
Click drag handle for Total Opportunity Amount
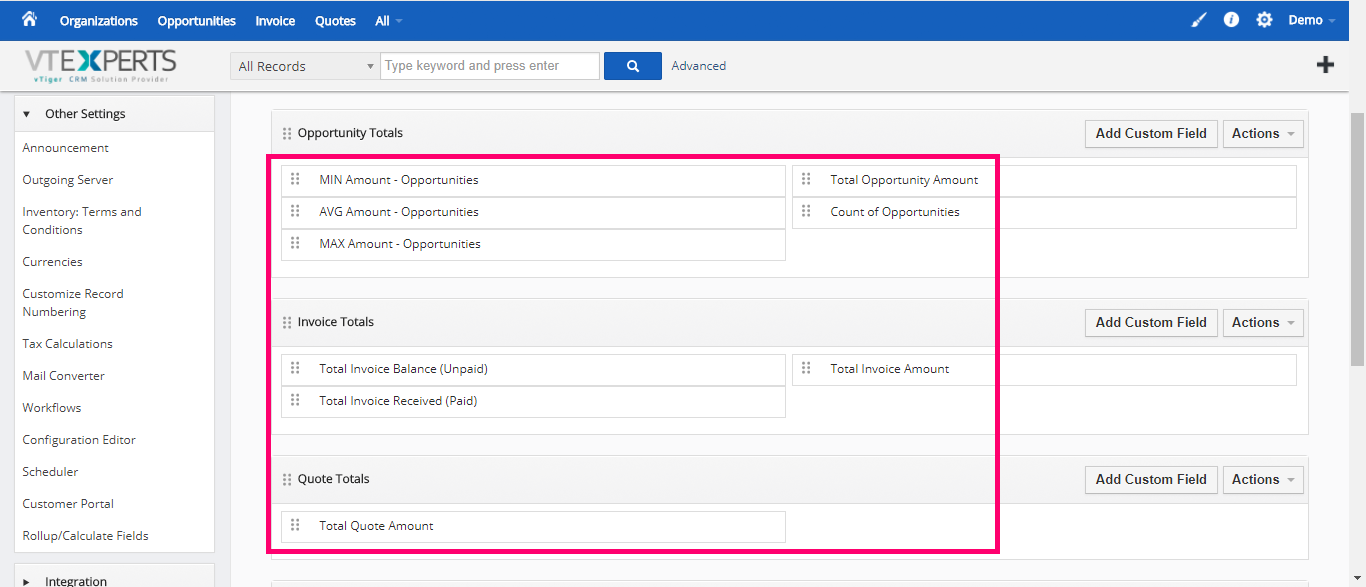(806, 179)
